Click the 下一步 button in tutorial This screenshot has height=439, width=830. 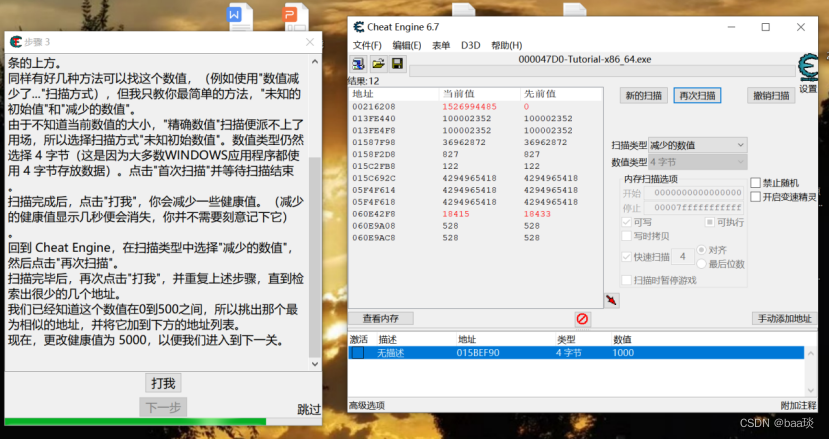pyautogui.click(x=163, y=408)
